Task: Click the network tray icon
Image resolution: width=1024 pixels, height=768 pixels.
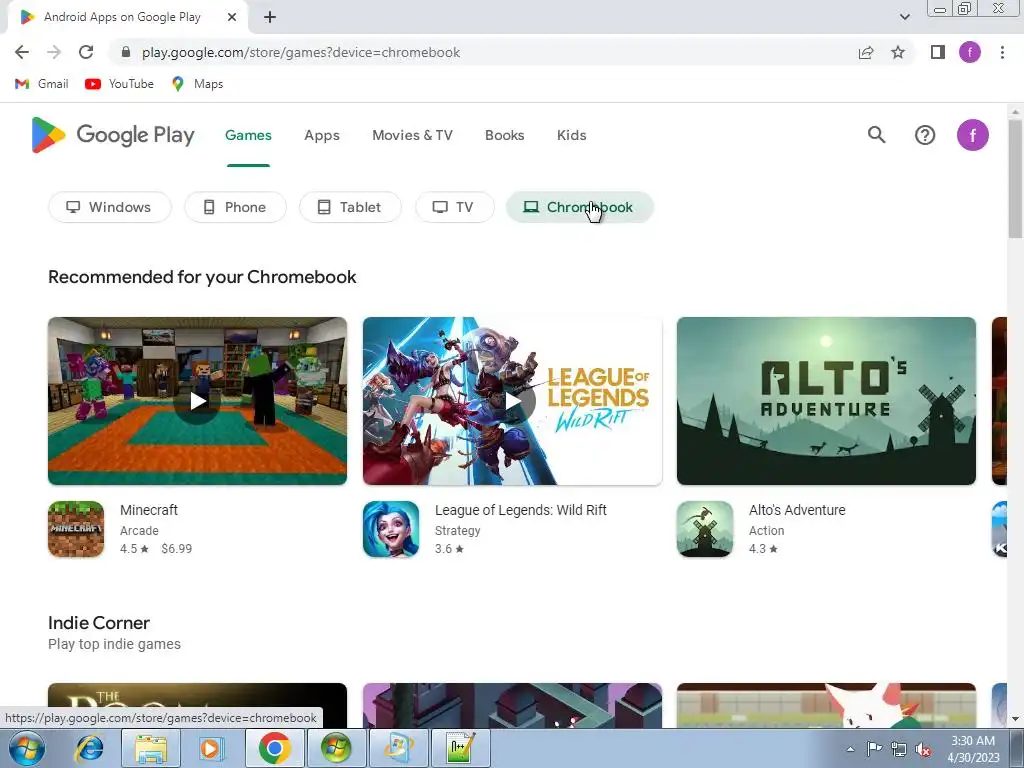Action: coord(899,750)
